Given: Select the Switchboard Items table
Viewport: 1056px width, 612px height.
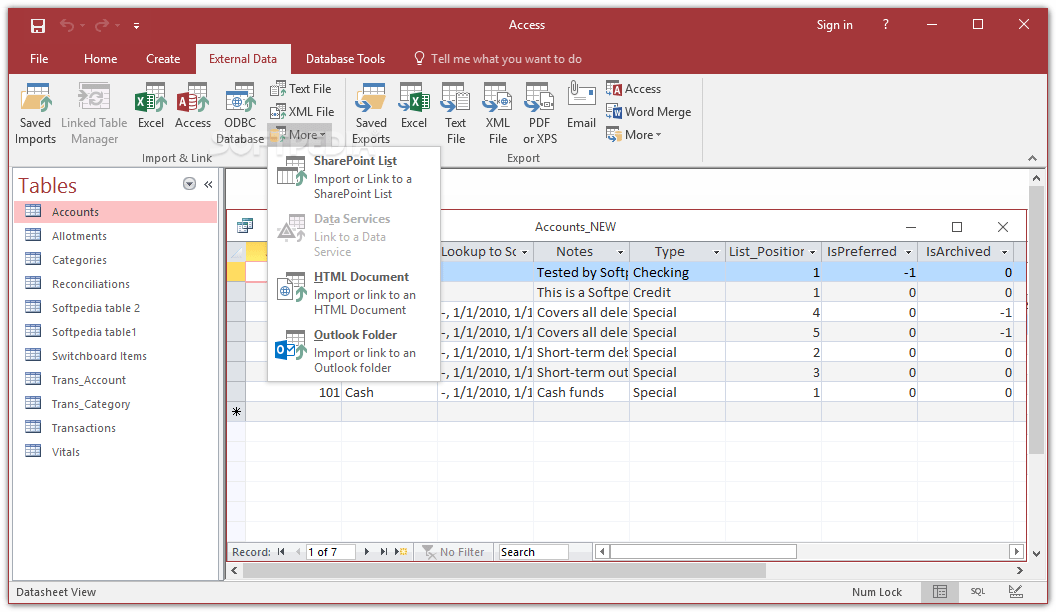Looking at the screenshot, I should click(x=116, y=356).
